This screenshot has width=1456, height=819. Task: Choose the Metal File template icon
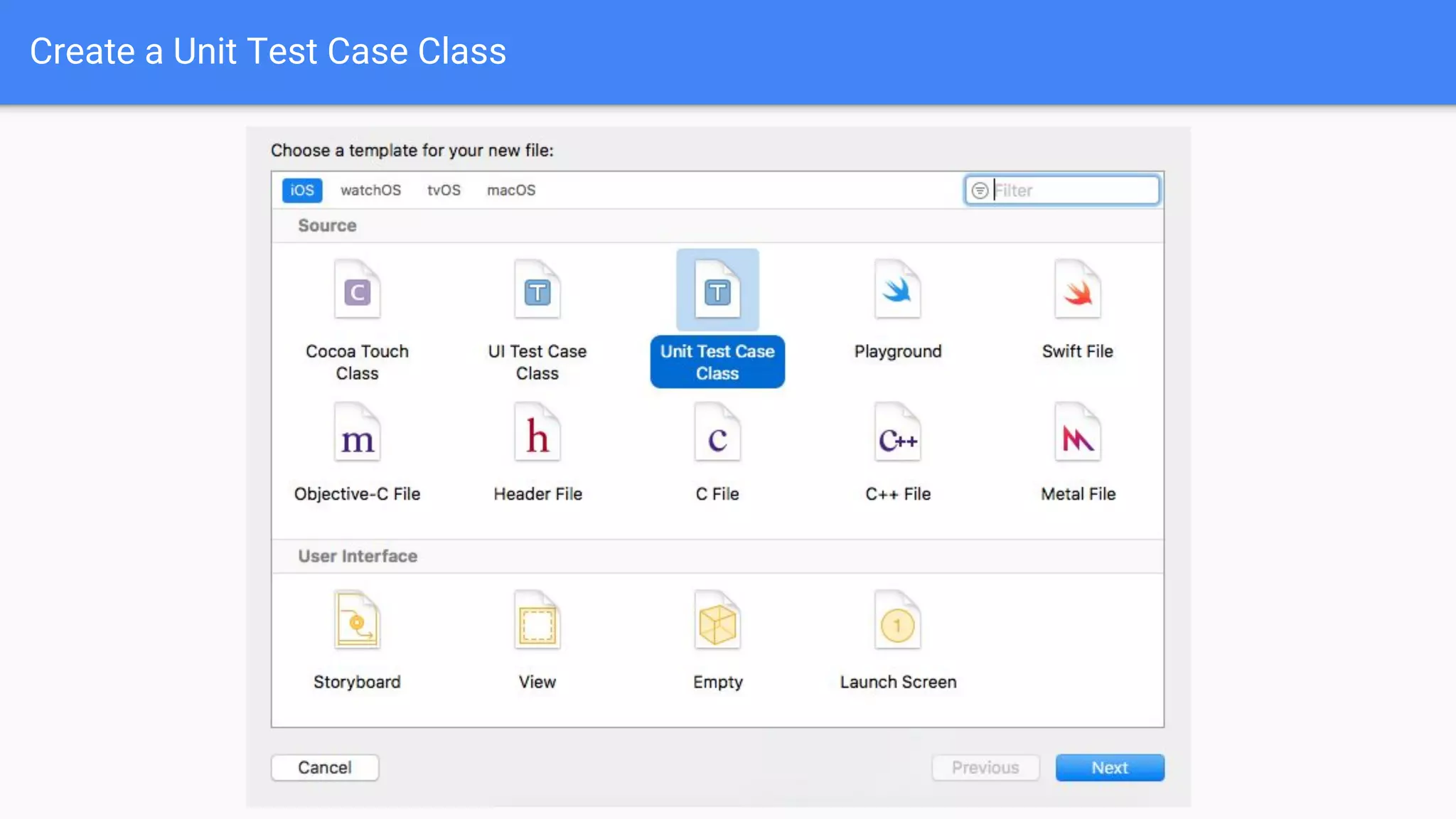point(1077,433)
